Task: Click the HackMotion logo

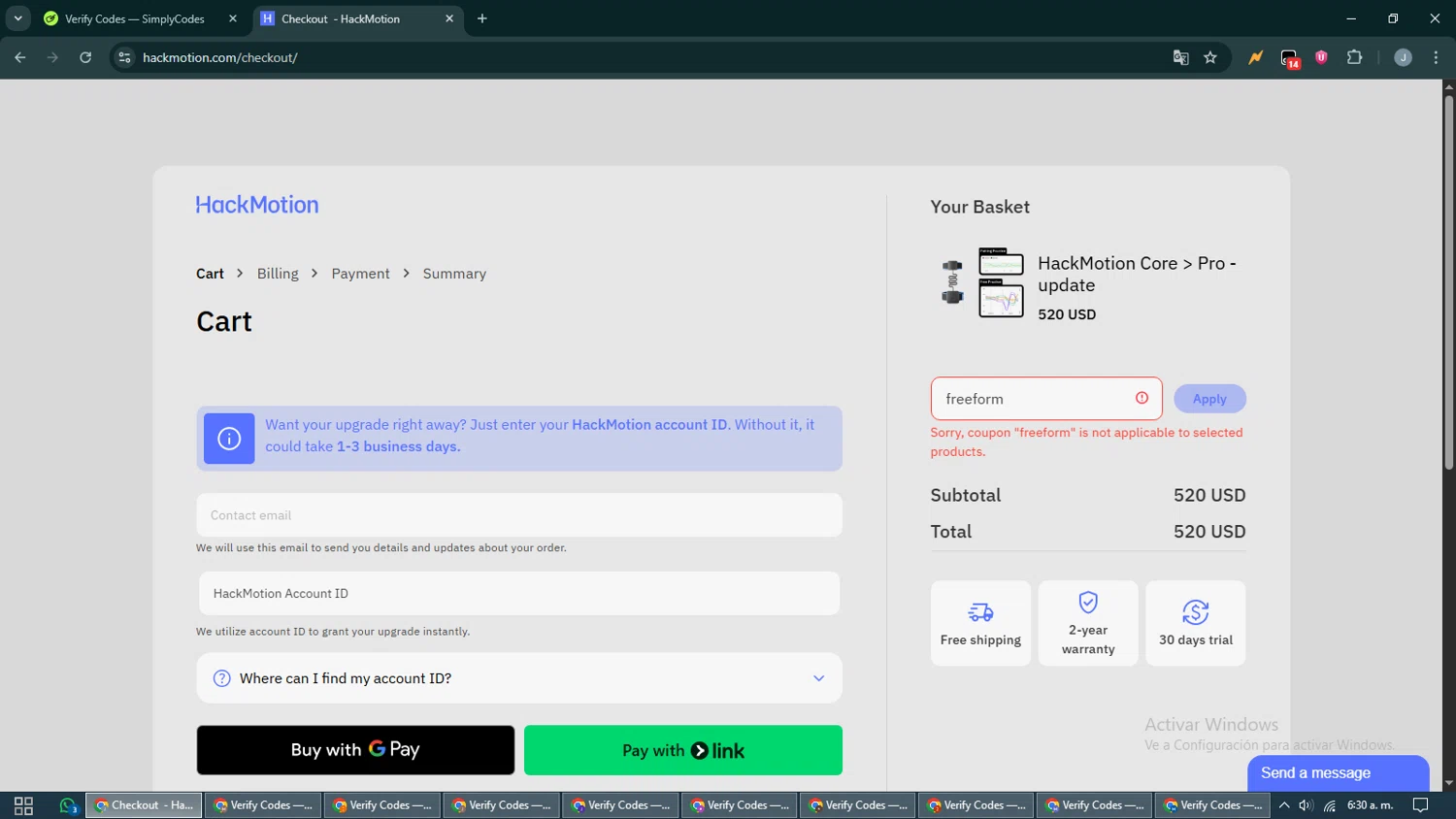Action: coord(257,205)
